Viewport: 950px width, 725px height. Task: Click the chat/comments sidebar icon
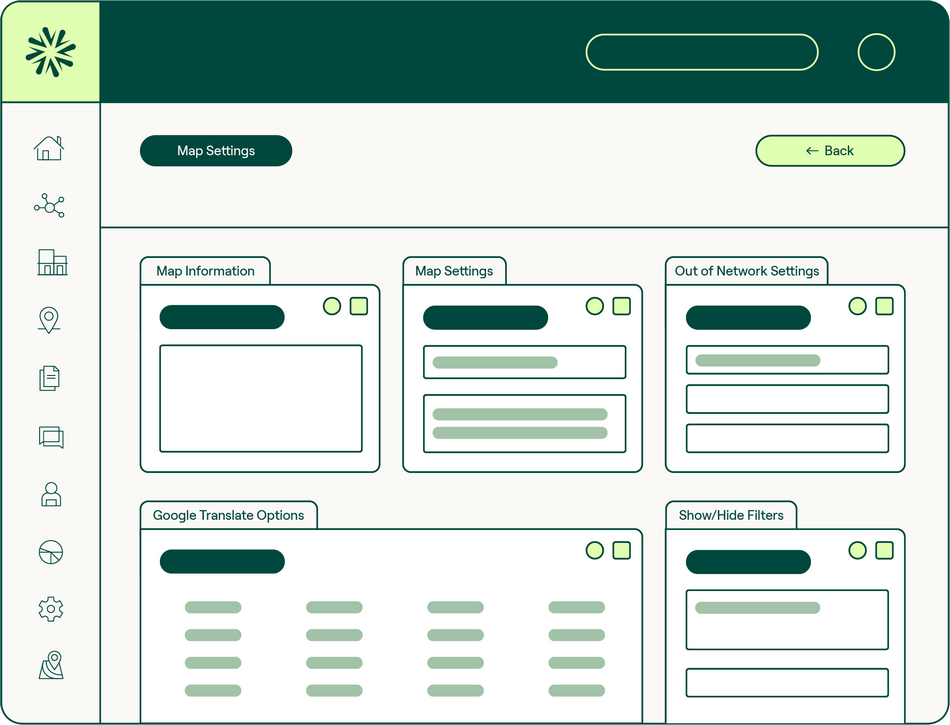point(50,437)
